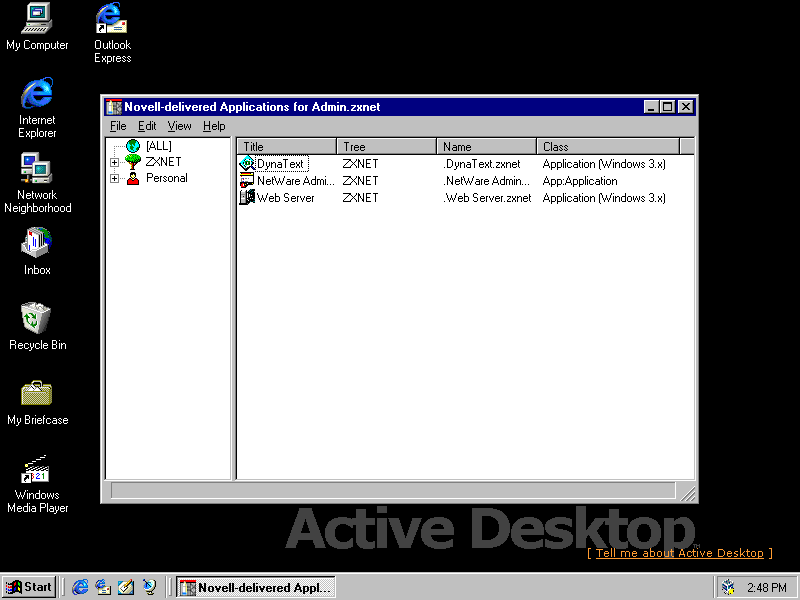
Task: Click .DynaText.zxnet name cell
Action: pos(482,164)
